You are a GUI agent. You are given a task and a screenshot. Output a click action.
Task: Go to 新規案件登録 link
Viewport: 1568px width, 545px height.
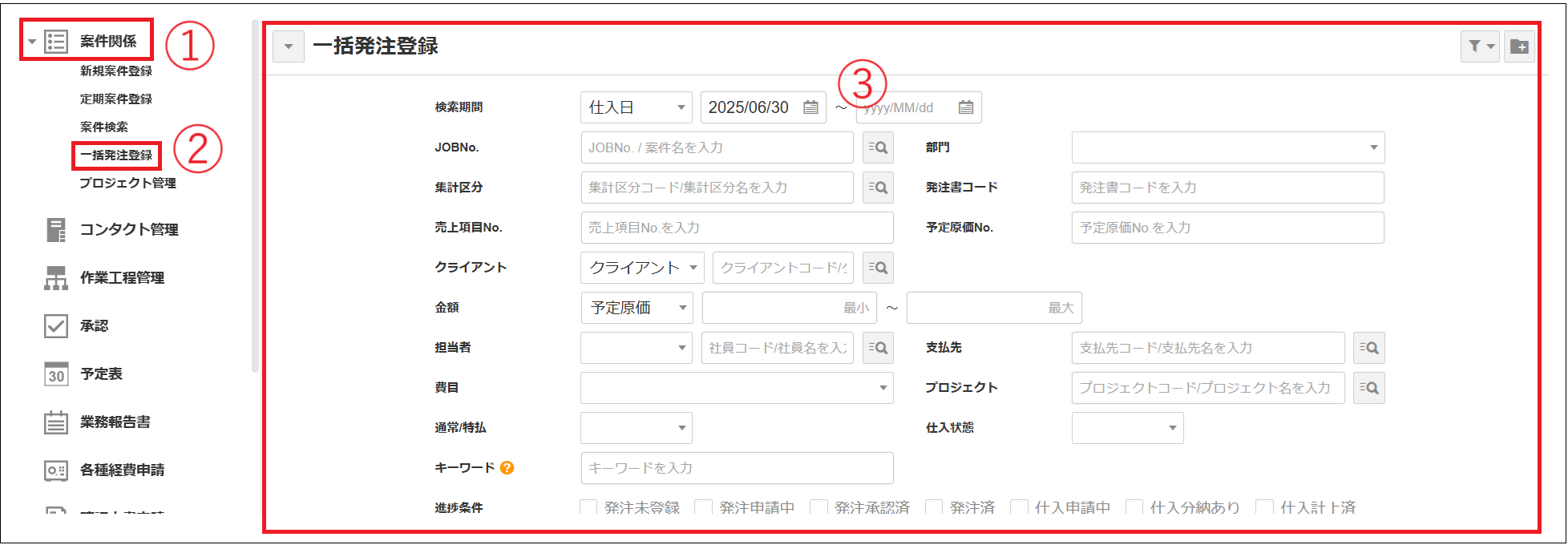116,71
